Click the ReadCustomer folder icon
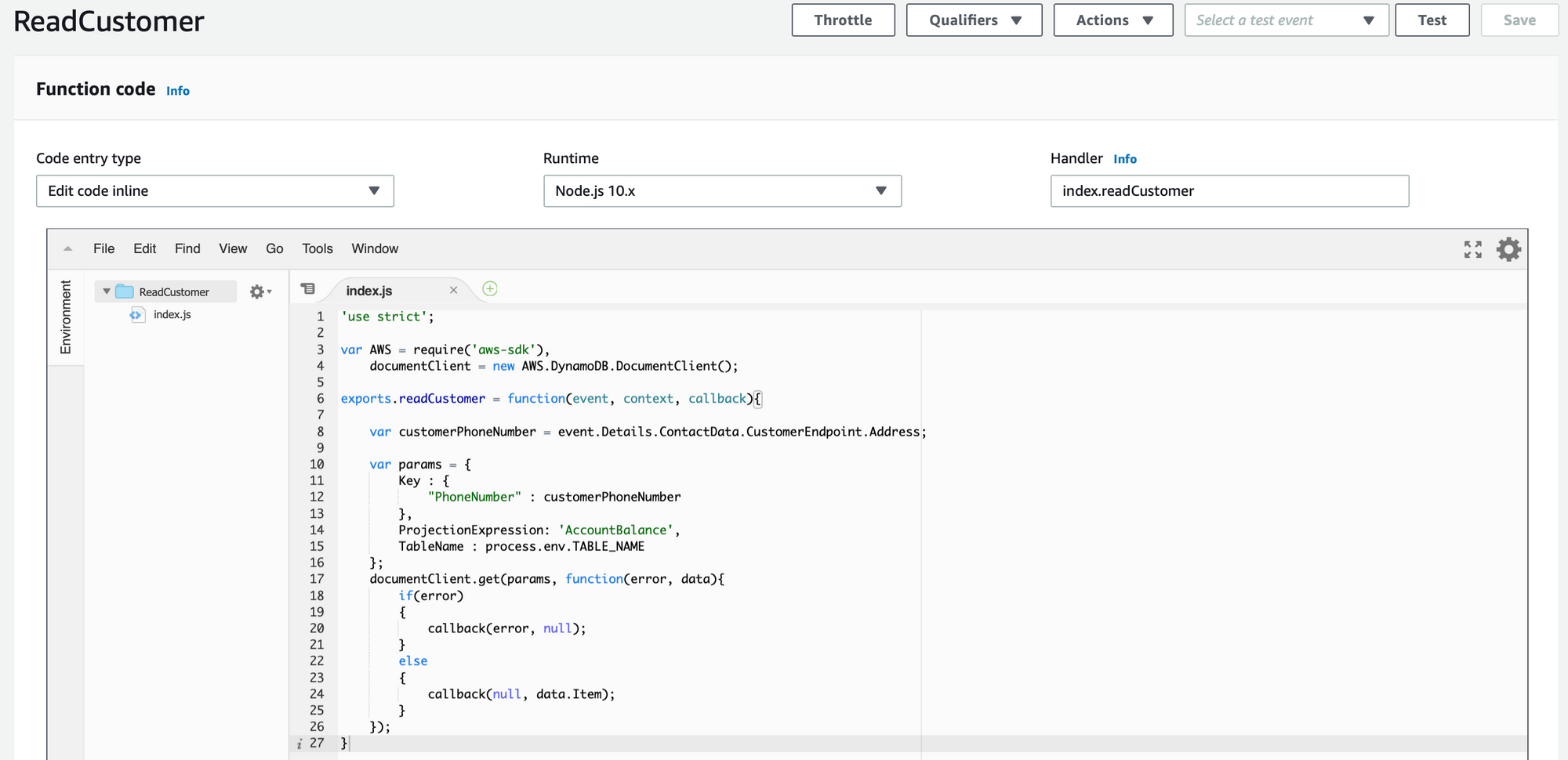Viewport: 1568px width, 760px height. [x=125, y=291]
